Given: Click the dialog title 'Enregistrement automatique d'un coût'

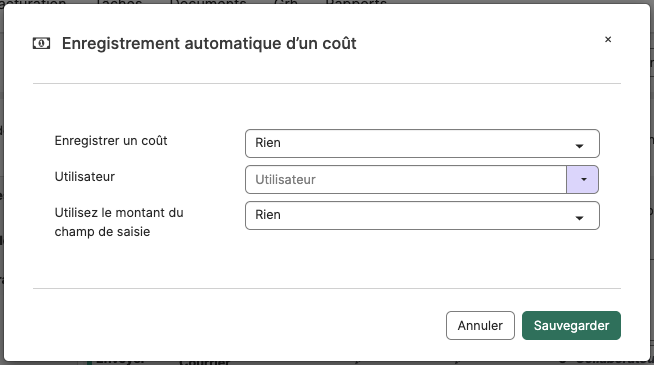Looking at the screenshot, I should click(x=209, y=43).
